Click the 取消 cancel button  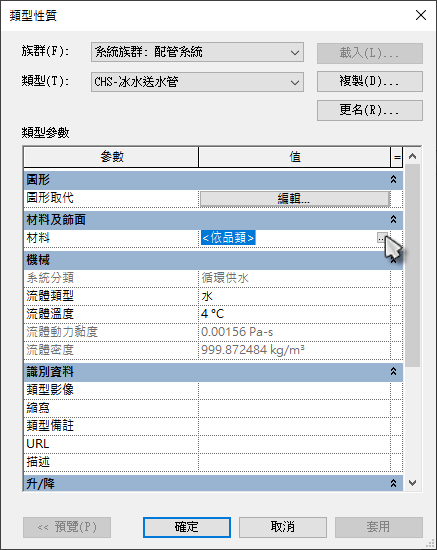[283, 527]
